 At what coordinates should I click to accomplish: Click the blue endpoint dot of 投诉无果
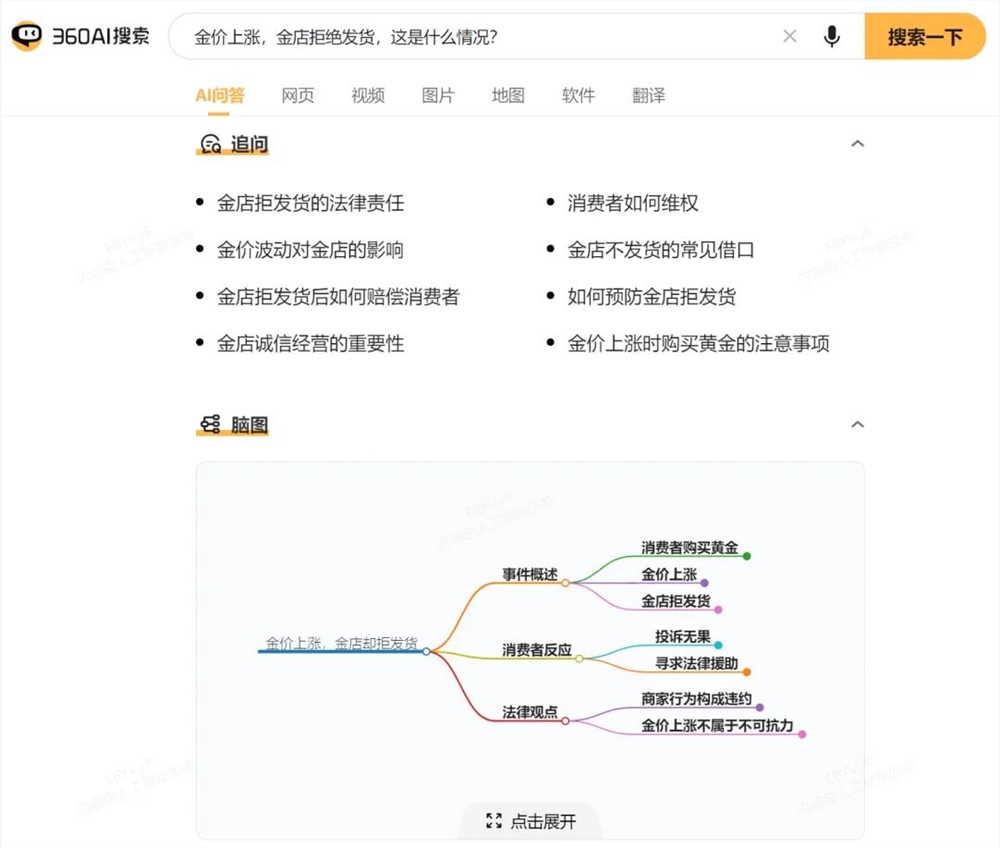(x=718, y=645)
